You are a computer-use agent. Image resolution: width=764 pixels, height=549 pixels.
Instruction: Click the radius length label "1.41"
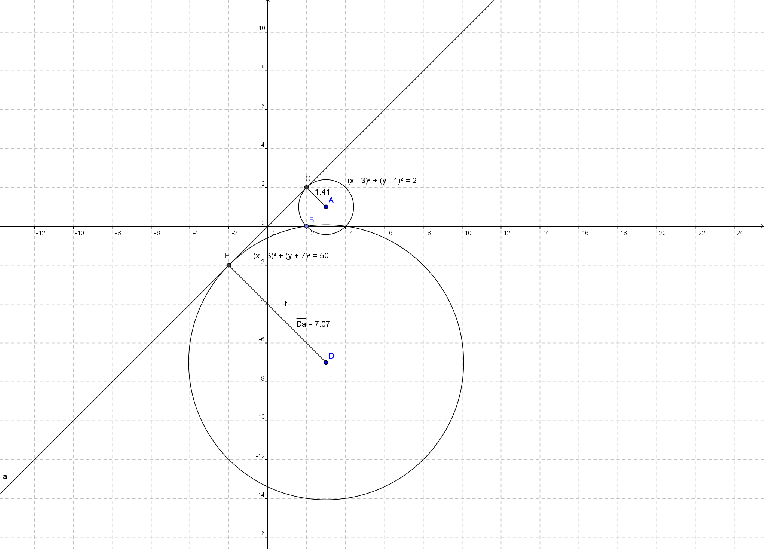click(x=323, y=192)
